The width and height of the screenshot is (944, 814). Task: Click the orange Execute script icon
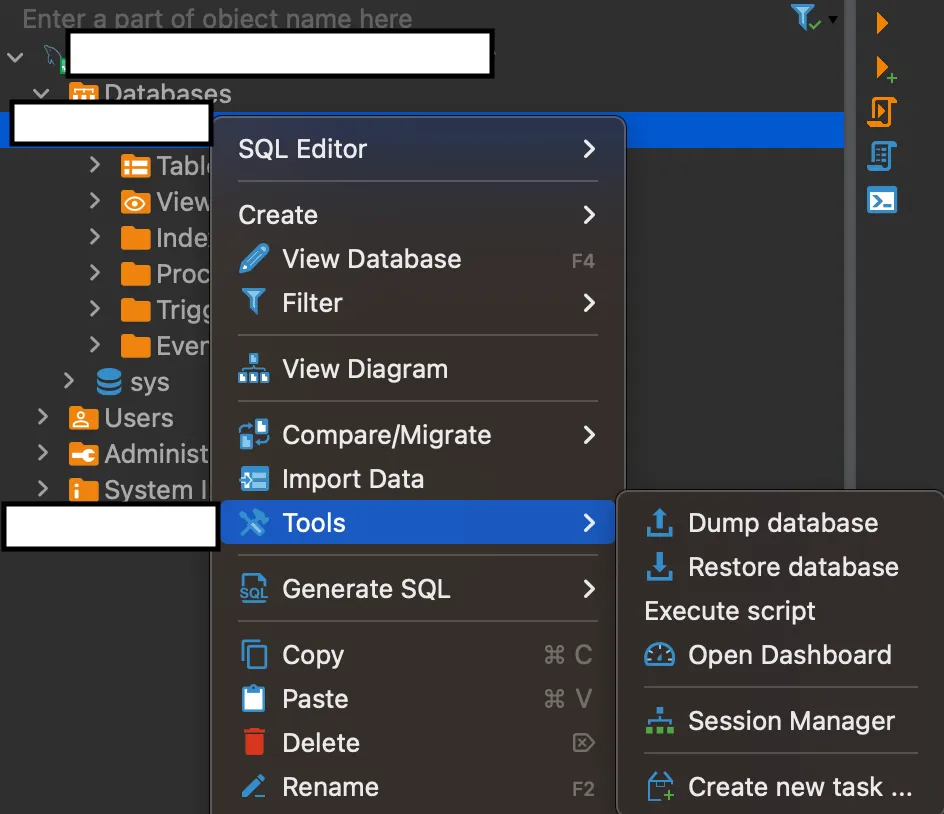882,112
